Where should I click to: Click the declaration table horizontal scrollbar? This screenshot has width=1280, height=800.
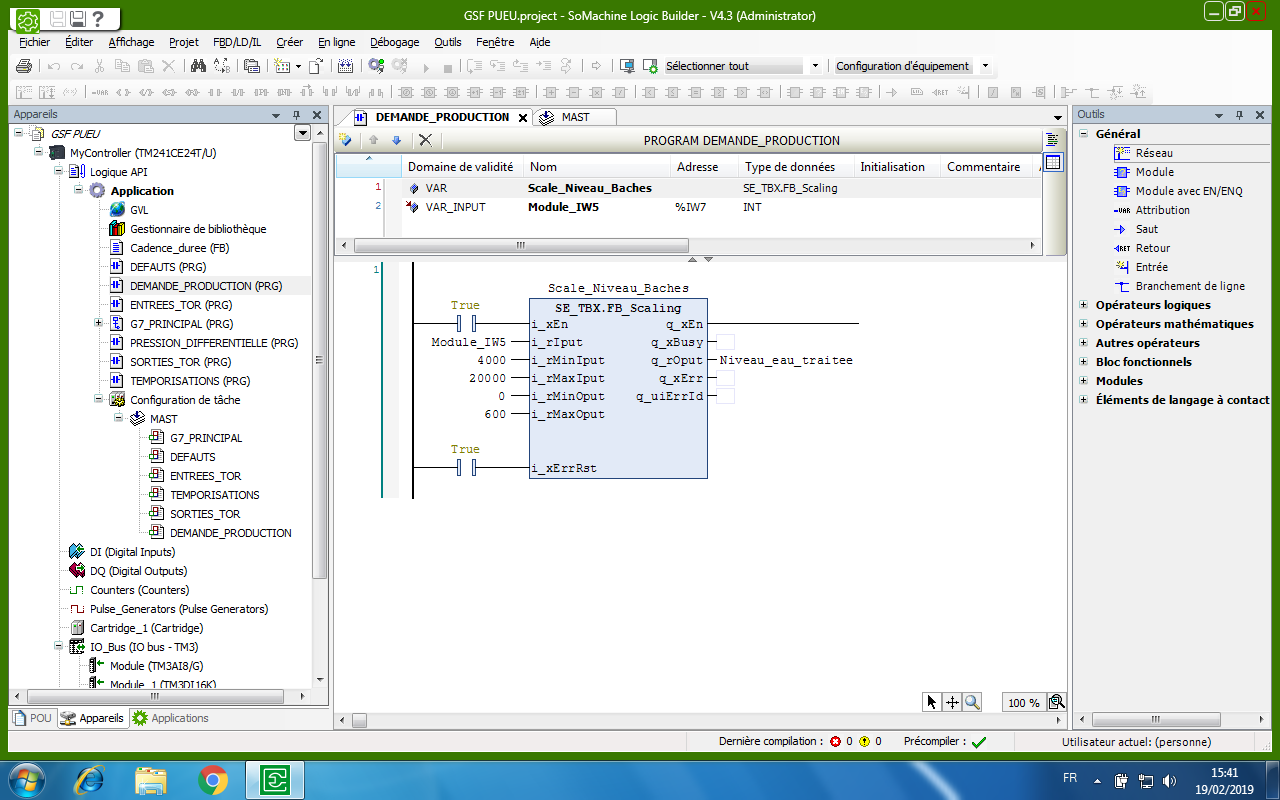(x=520, y=245)
